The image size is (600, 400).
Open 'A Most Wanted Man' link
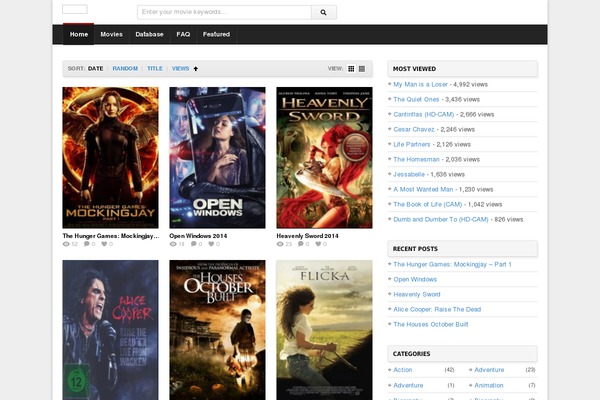click(423, 189)
